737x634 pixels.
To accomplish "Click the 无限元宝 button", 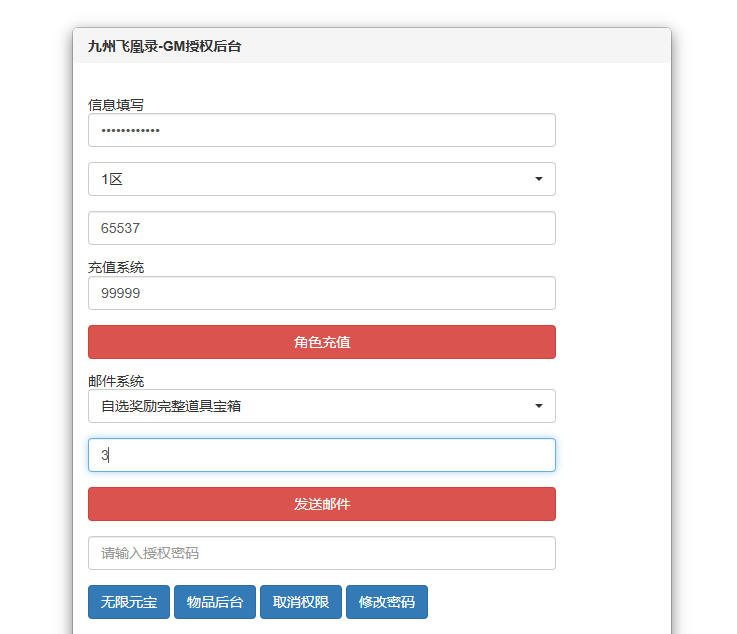I will coord(129,602).
